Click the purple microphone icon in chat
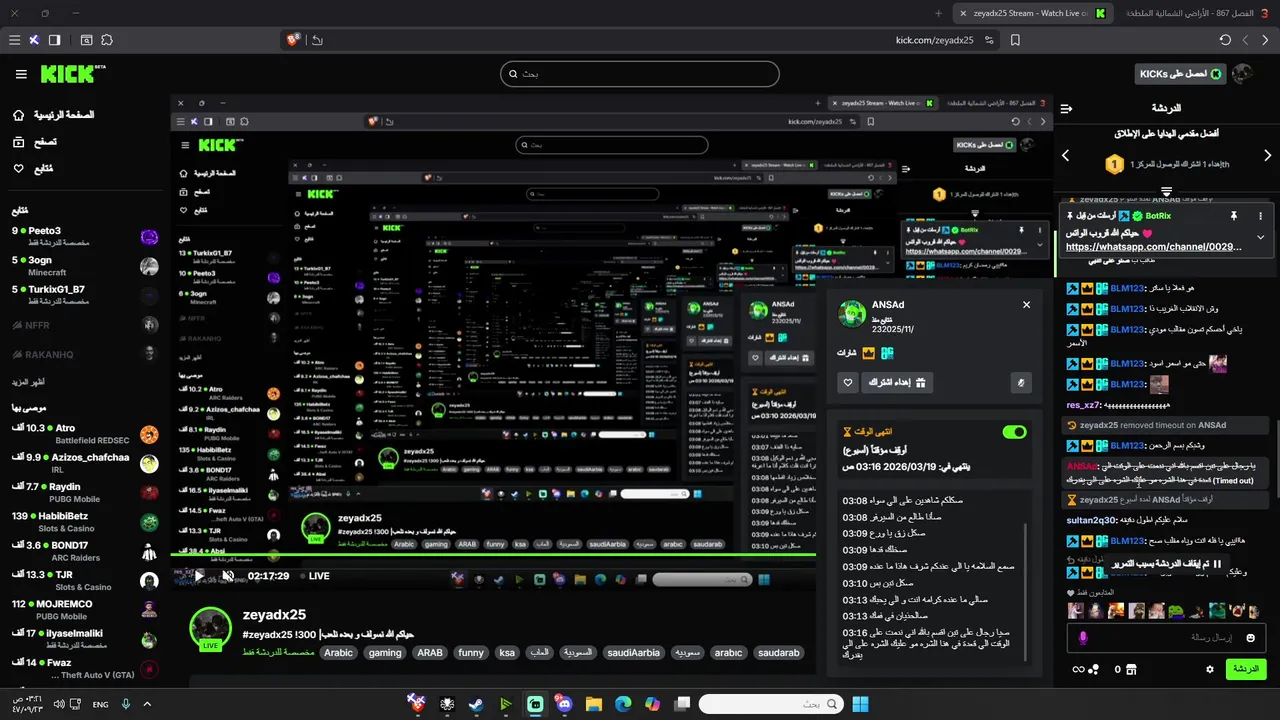The height and width of the screenshot is (720, 1280). click(x=1083, y=638)
